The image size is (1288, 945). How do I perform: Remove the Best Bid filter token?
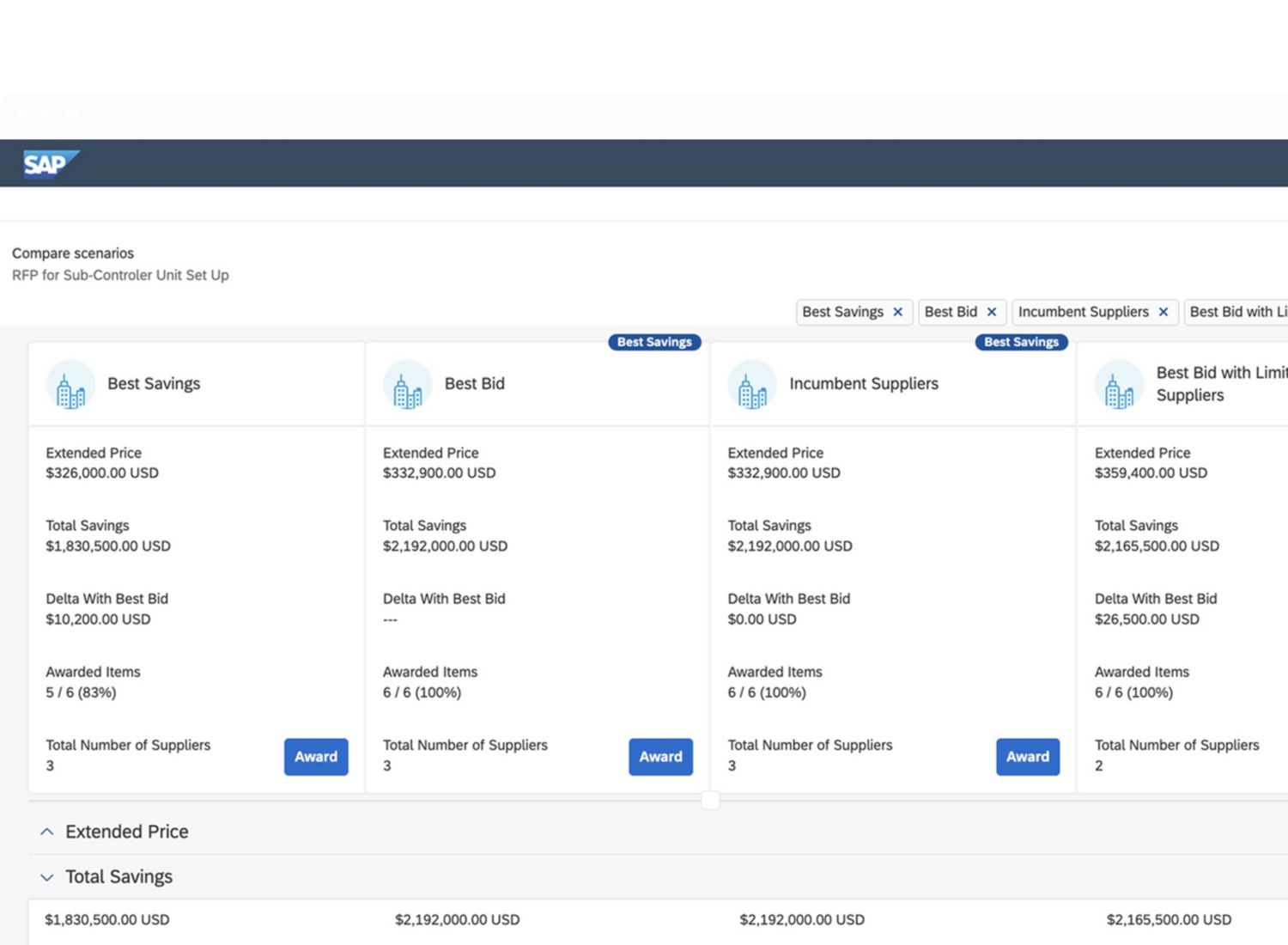[992, 312]
